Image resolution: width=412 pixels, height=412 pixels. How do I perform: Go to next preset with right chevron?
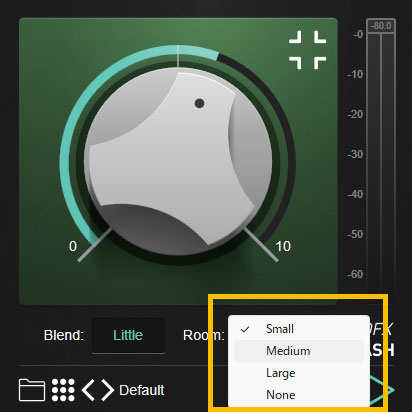pyautogui.click(x=108, y=390)
